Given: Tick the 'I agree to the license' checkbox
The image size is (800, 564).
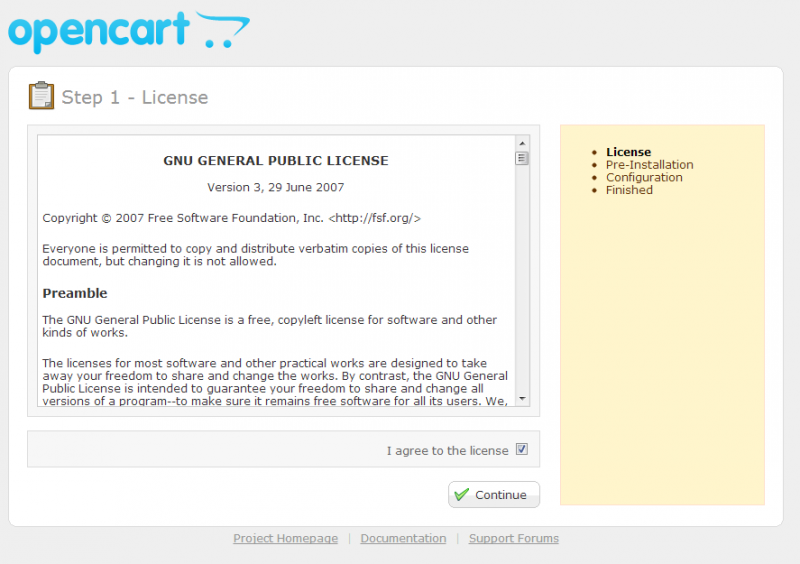Looking at the screenshot, I should (521, 450).
